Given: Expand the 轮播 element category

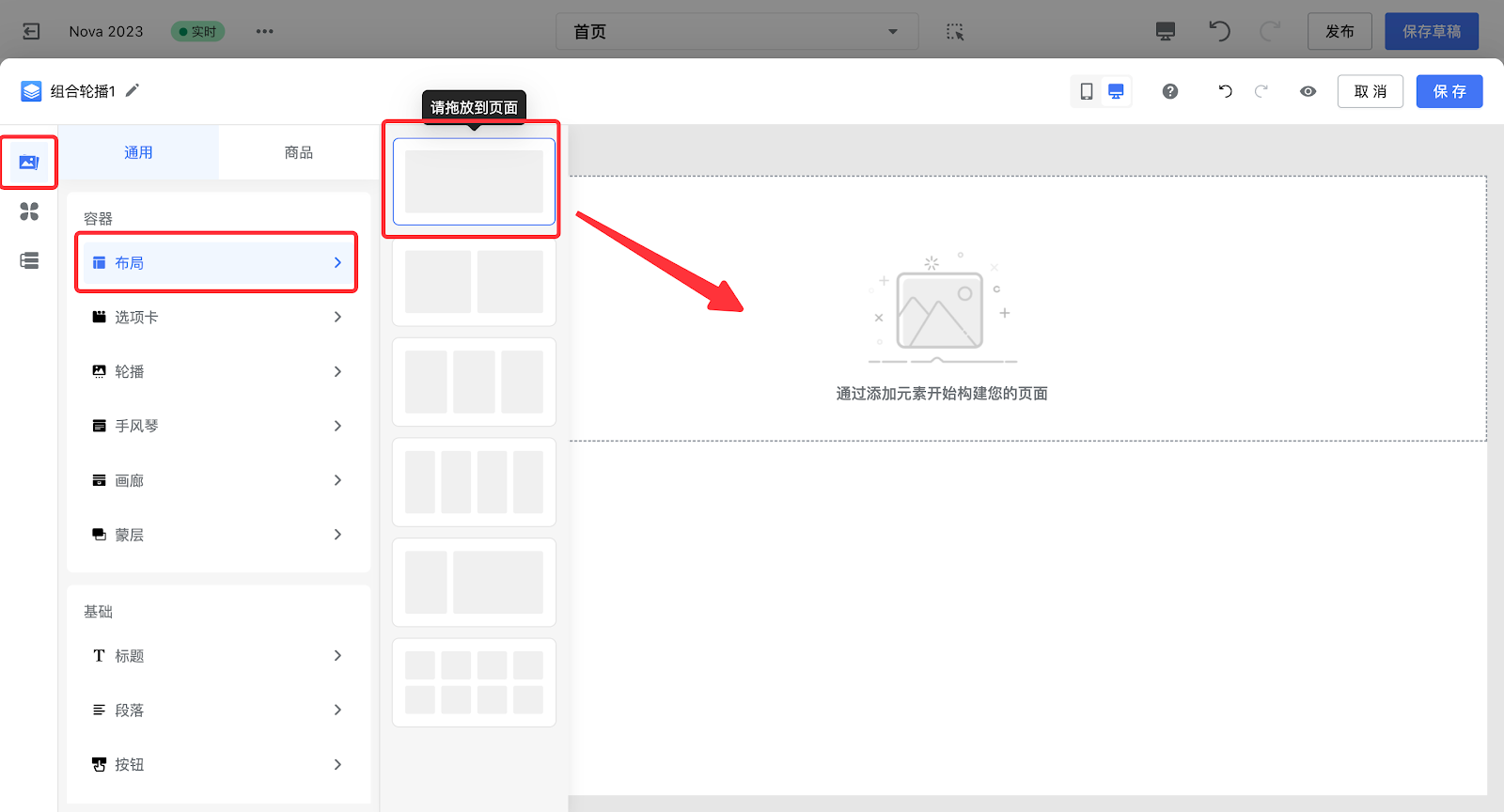Looking at the screenshot, I should tap(218, 371).
